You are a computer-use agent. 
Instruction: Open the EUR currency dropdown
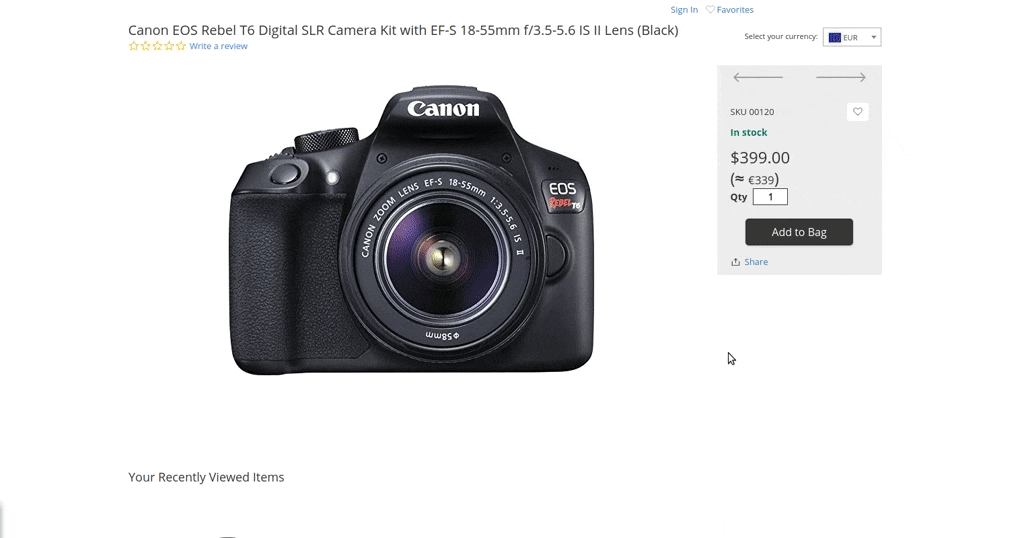point(852,37)
